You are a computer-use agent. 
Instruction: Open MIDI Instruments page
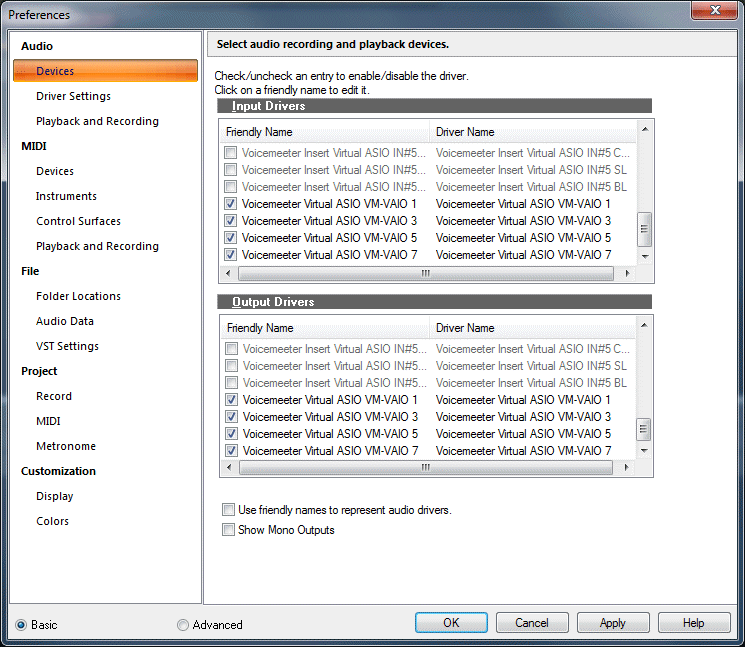pyautogui.click(x=66, y=196)
